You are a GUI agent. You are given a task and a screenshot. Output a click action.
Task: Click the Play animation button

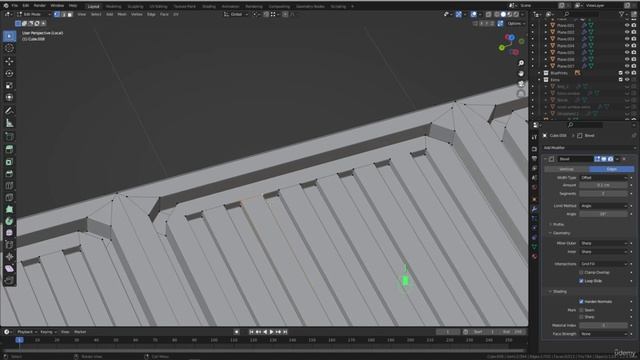pyautogui.click(x=271, y=332)
